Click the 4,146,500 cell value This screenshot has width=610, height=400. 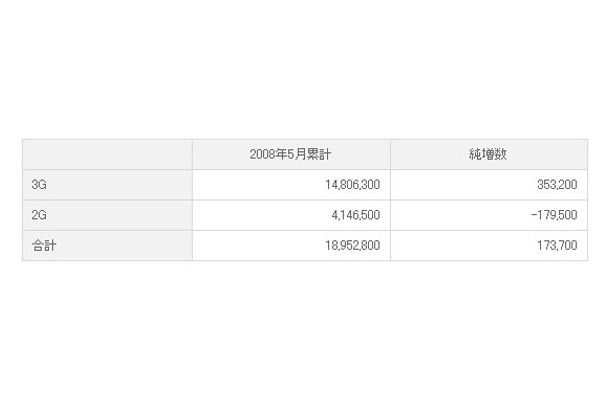click(356, 215)
